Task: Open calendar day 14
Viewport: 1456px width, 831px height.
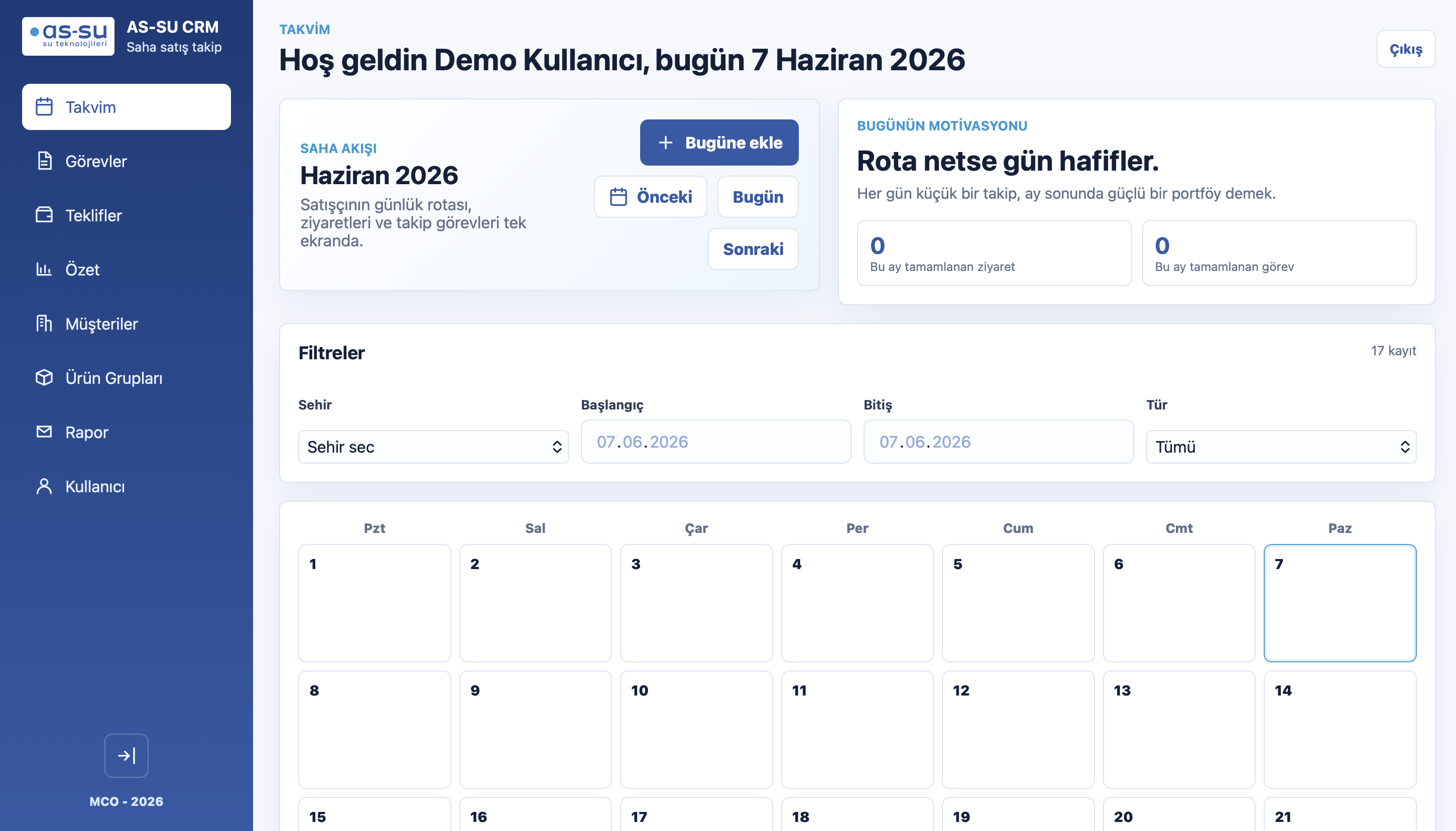Action: [1340, 730]
